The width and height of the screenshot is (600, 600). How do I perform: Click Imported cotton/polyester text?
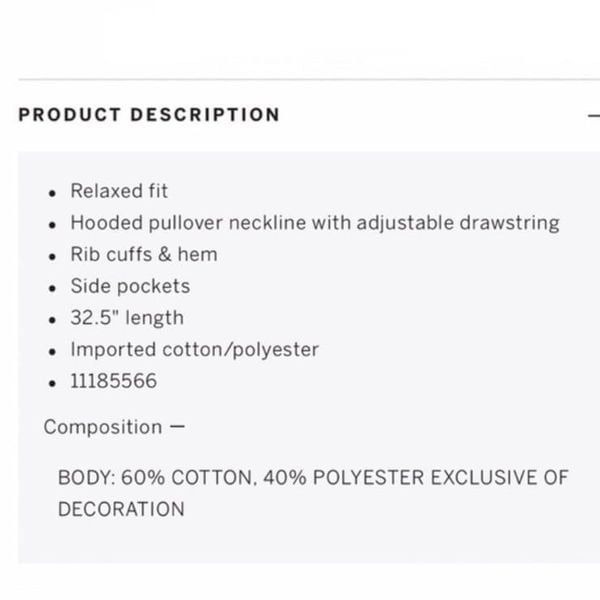[194, 350]
